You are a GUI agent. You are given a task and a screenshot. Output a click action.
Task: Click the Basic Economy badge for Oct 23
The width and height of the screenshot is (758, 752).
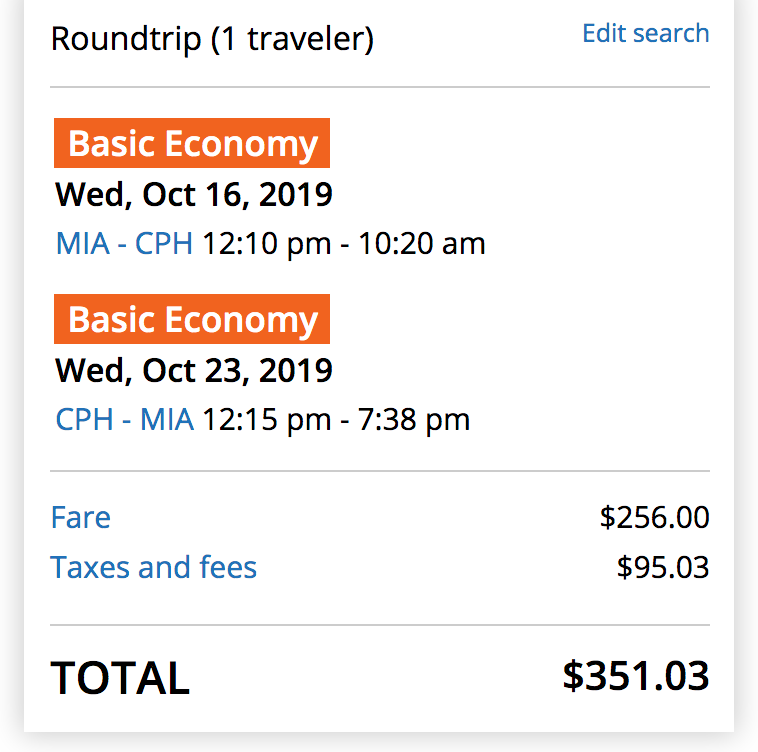[192, 319]
